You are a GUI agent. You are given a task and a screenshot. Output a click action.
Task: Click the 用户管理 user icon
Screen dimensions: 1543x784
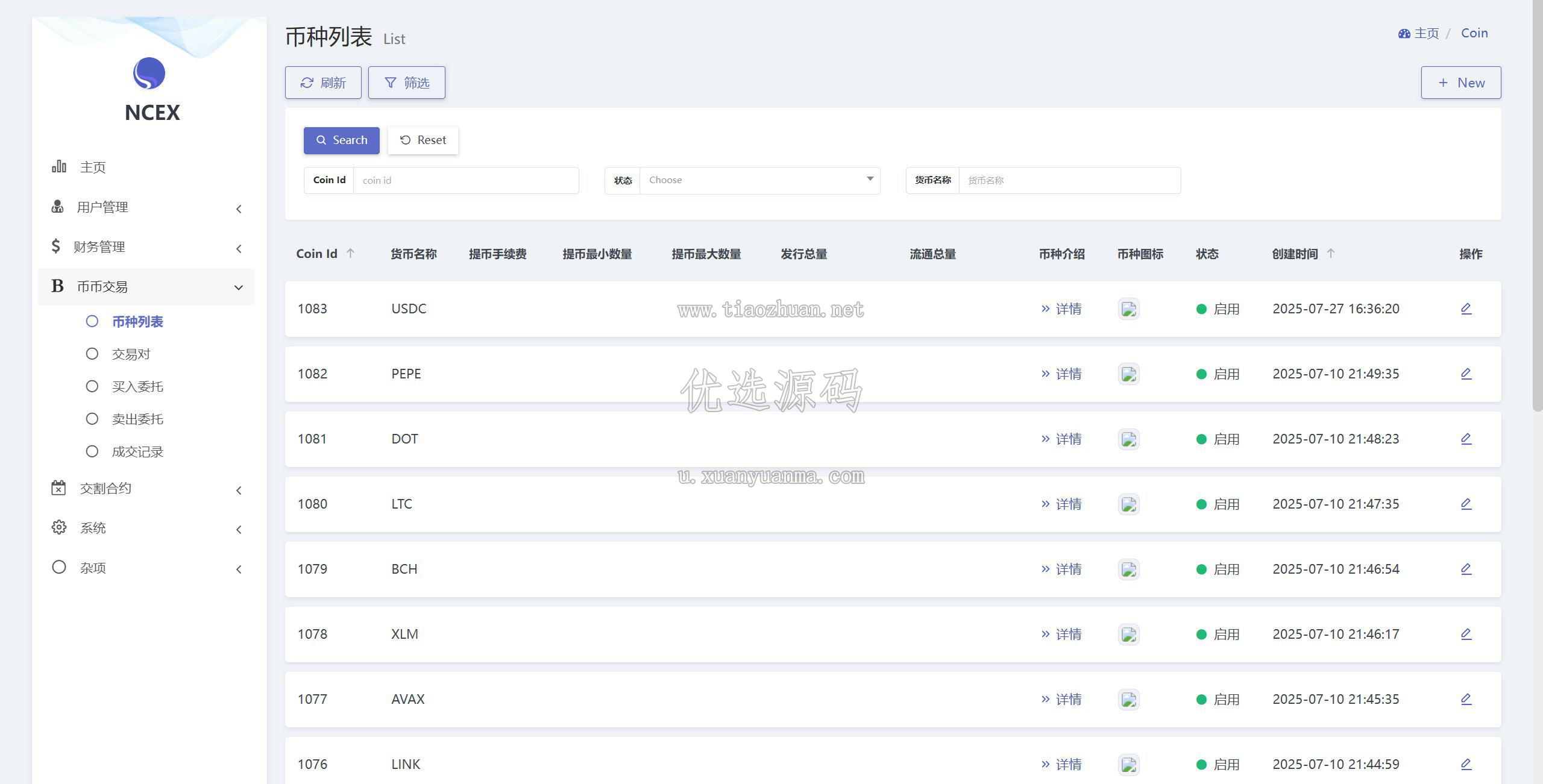pyautogui.click(x=57, y=207)
